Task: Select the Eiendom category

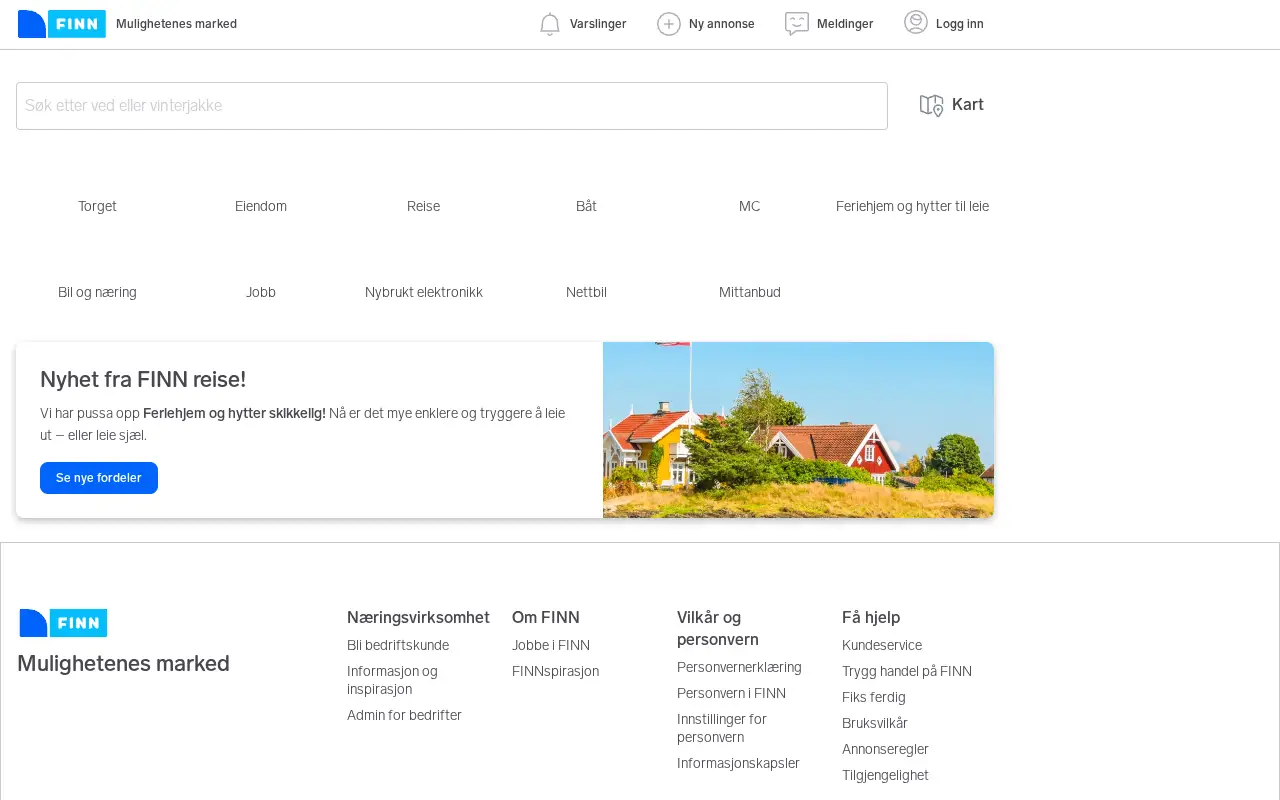Action: click(x=261, y=206)
